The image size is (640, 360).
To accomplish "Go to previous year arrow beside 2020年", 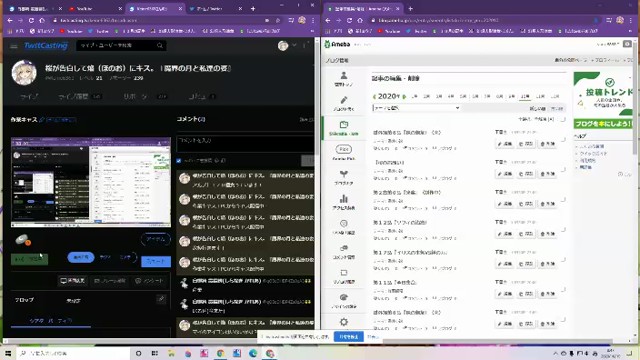I will [x=374, y=97].
